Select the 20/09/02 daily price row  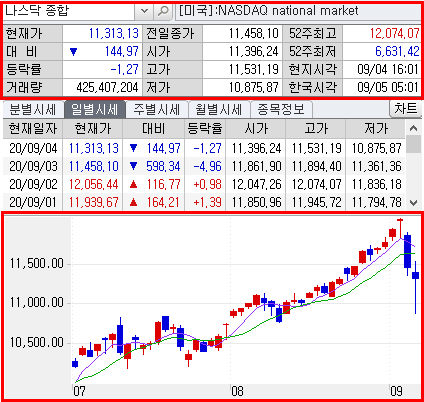click(204, 184)
